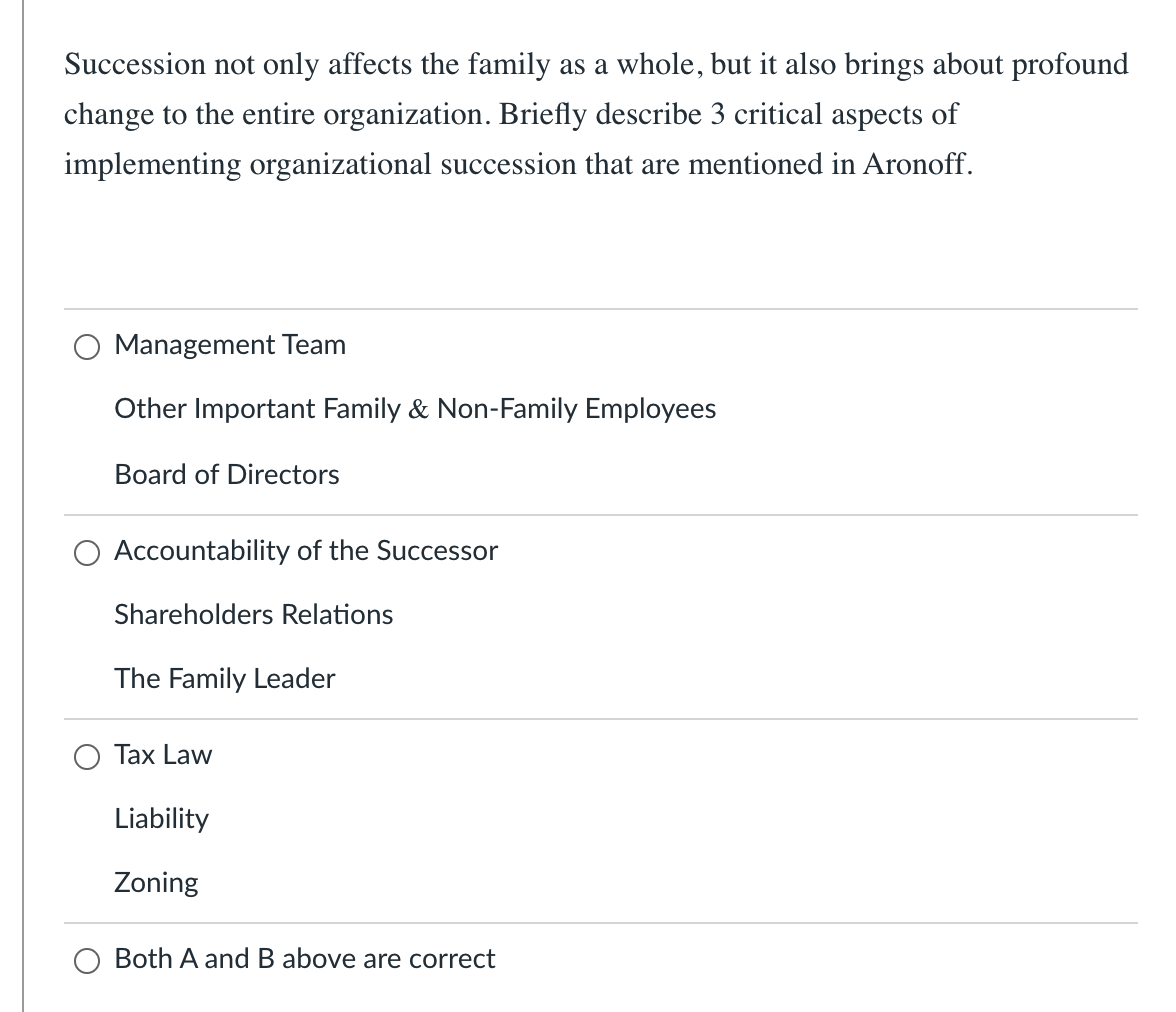Click the Board of Directors text
1176x1012 pixels.
[227, 475]
